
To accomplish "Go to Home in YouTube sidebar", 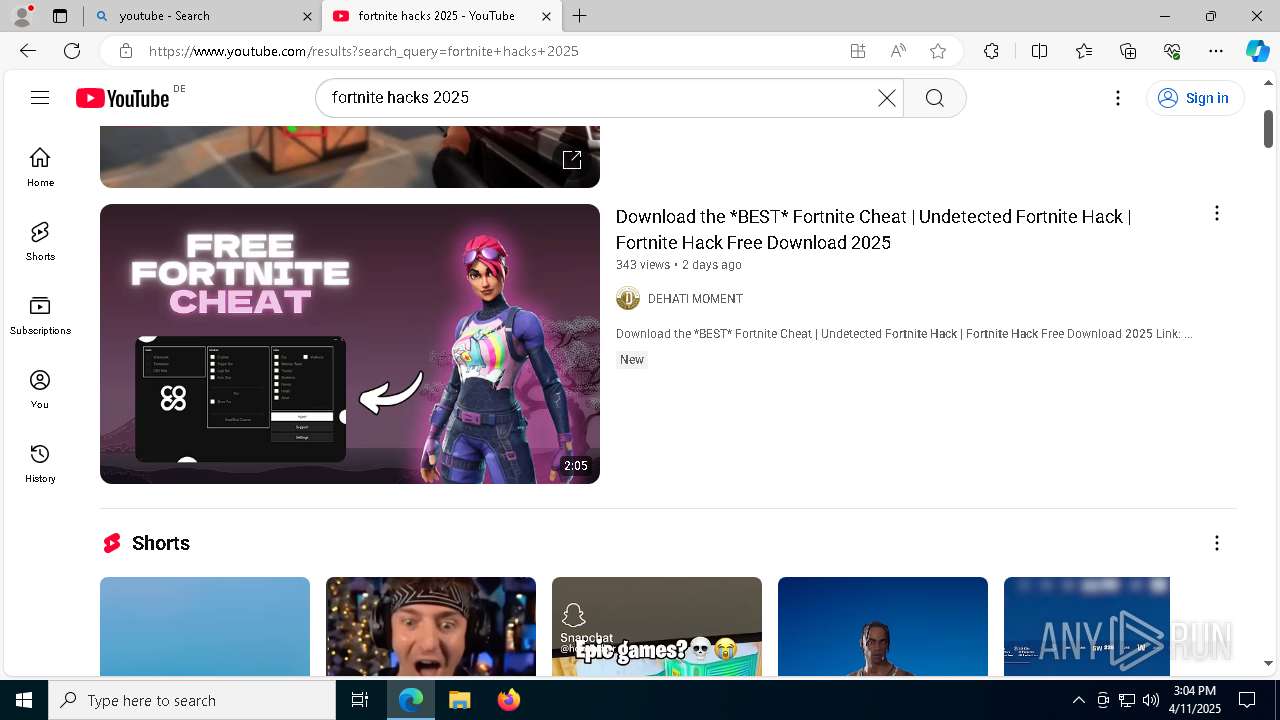I will (40, 167).
